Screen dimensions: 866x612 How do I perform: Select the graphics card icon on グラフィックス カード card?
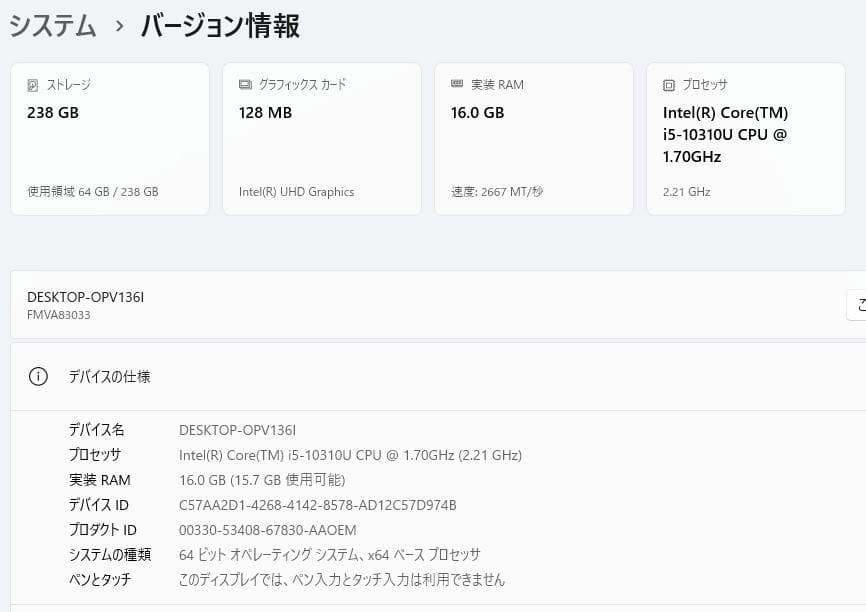click(243, 85)
